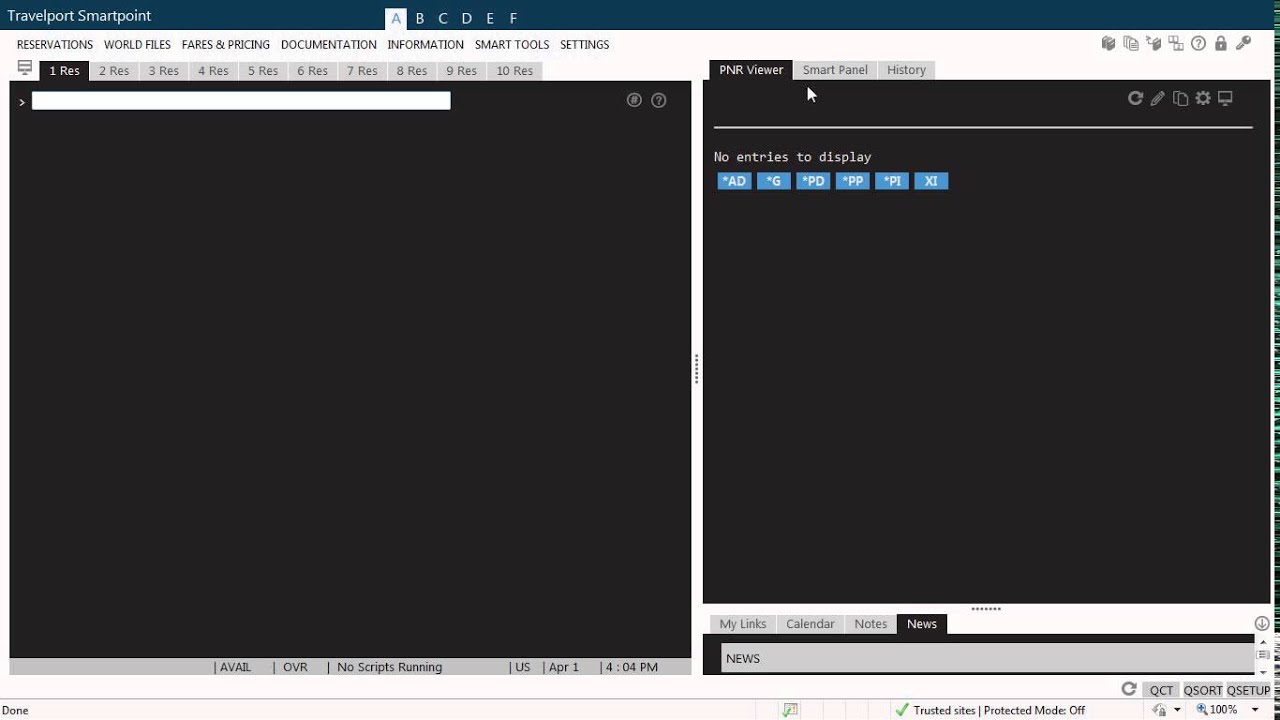Open the numbered windows layout icon
The height and width of the screenshot is (720, 1280).
(x=1176, y=44)
